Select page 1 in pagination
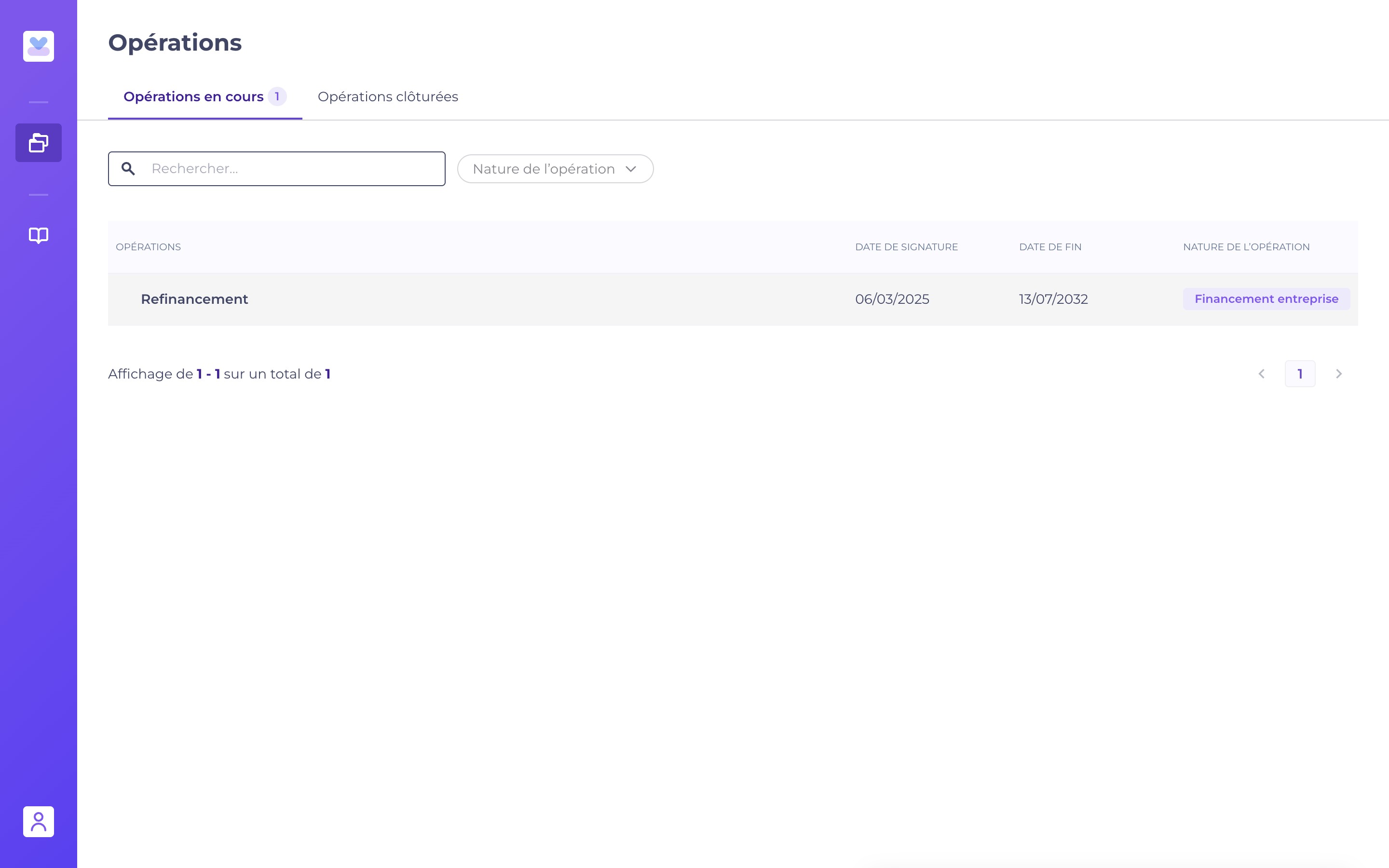The width and height of the screenshot is (1389, 868). click(1300, 374)
